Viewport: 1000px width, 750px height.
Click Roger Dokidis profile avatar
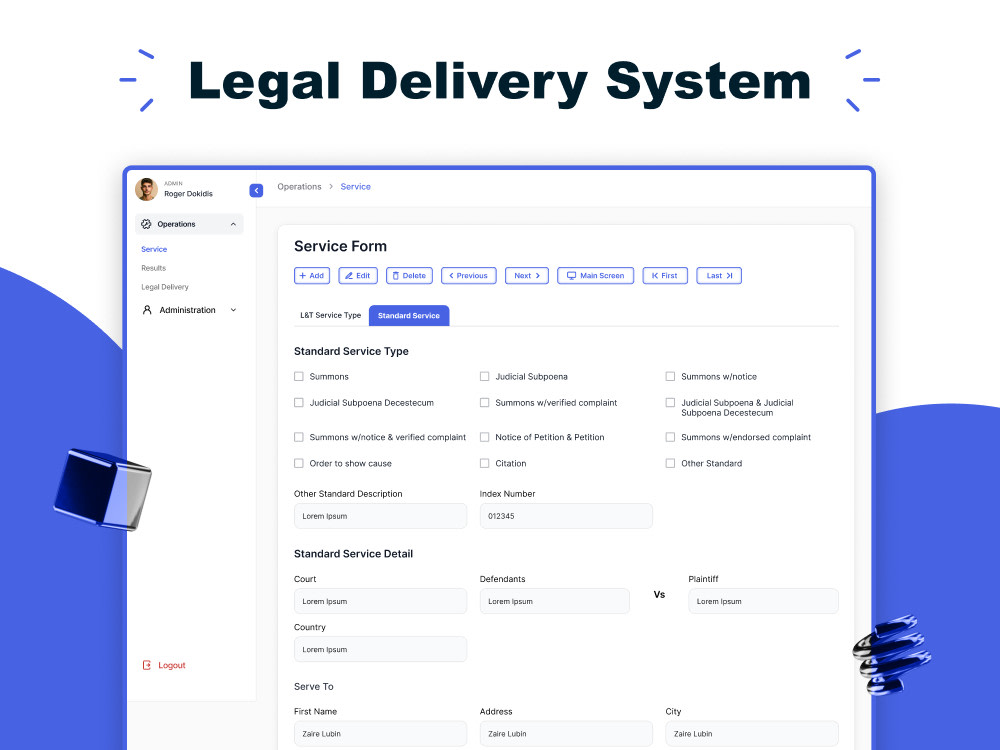(146, 189)
